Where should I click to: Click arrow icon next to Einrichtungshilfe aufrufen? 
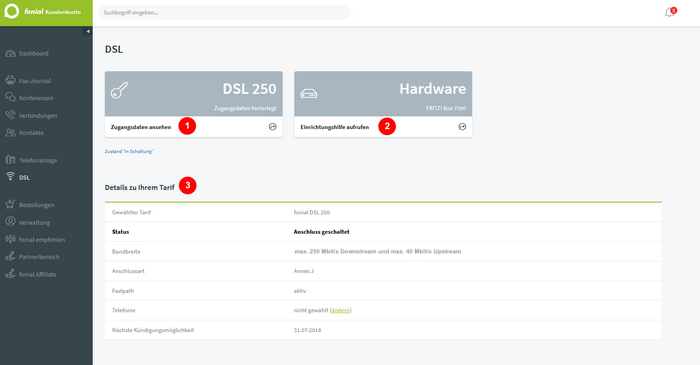[x=462, y=127]
